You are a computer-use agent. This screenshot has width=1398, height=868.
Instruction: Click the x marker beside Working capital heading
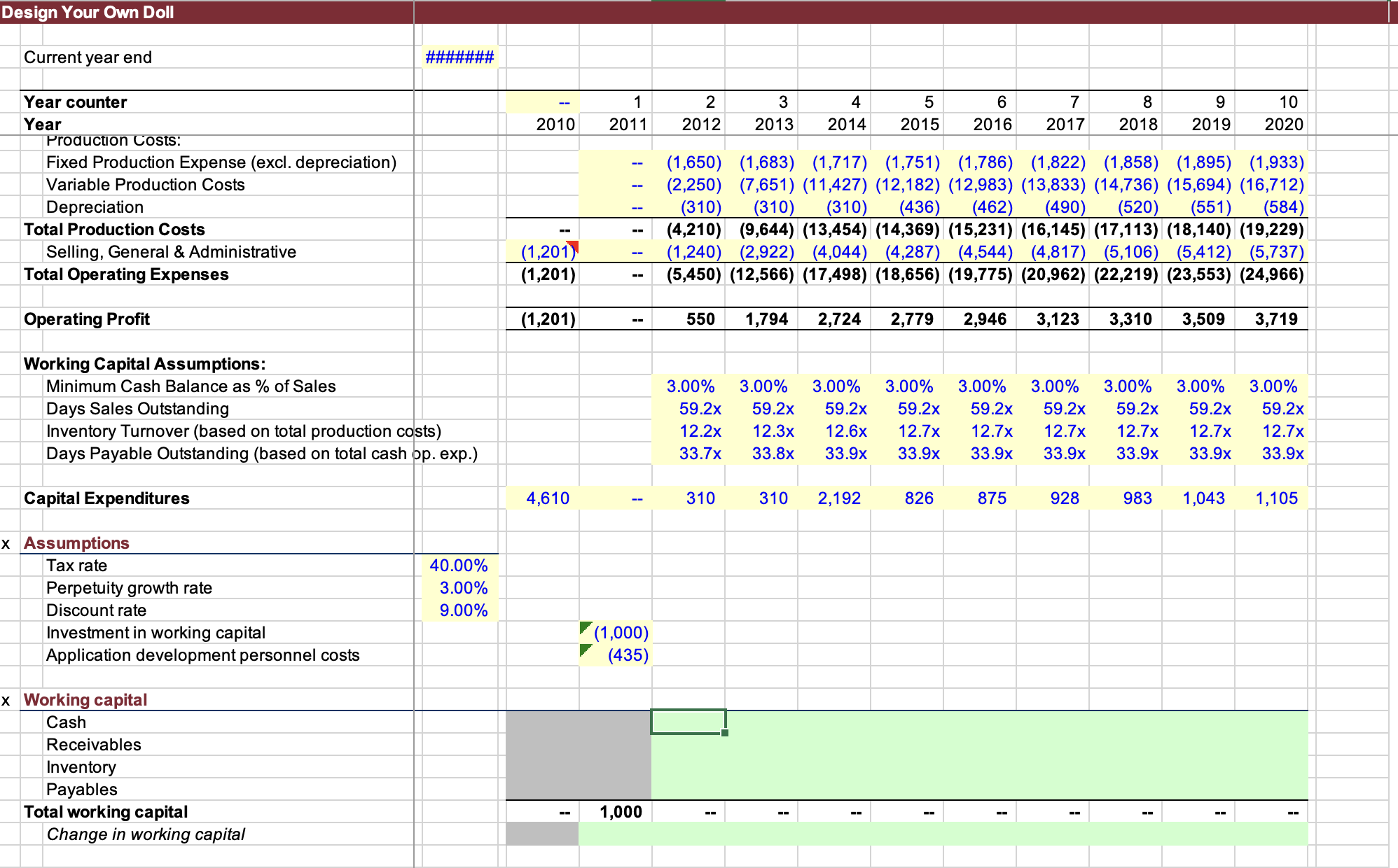pos(6,701)
